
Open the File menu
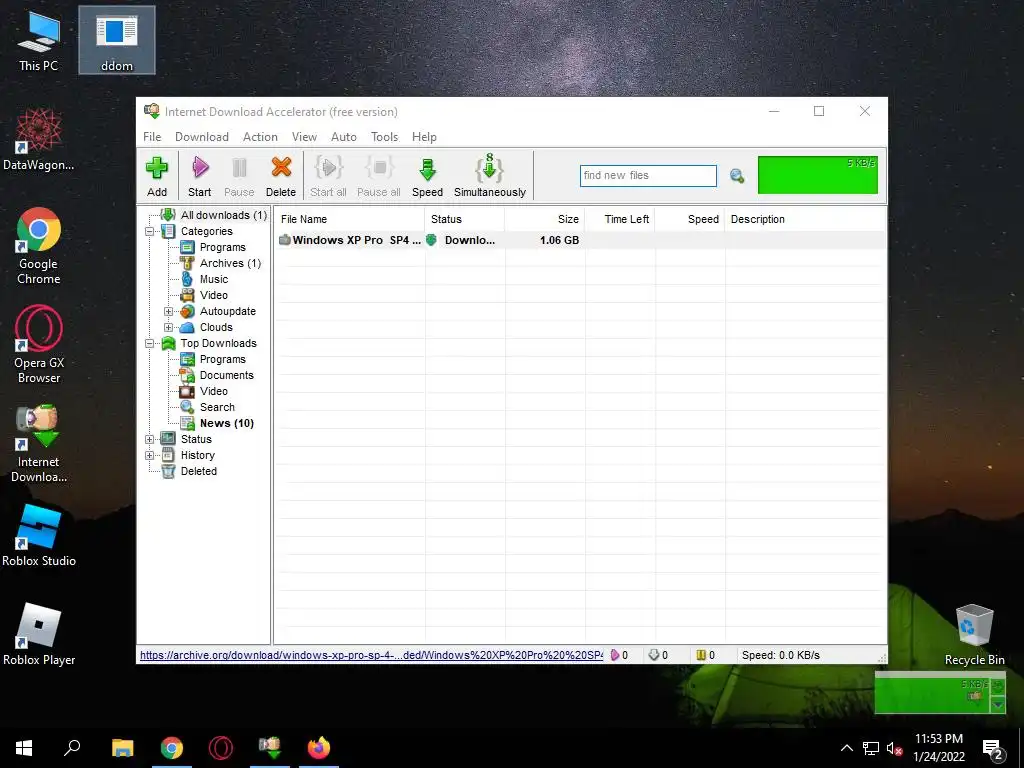(152, 136)
